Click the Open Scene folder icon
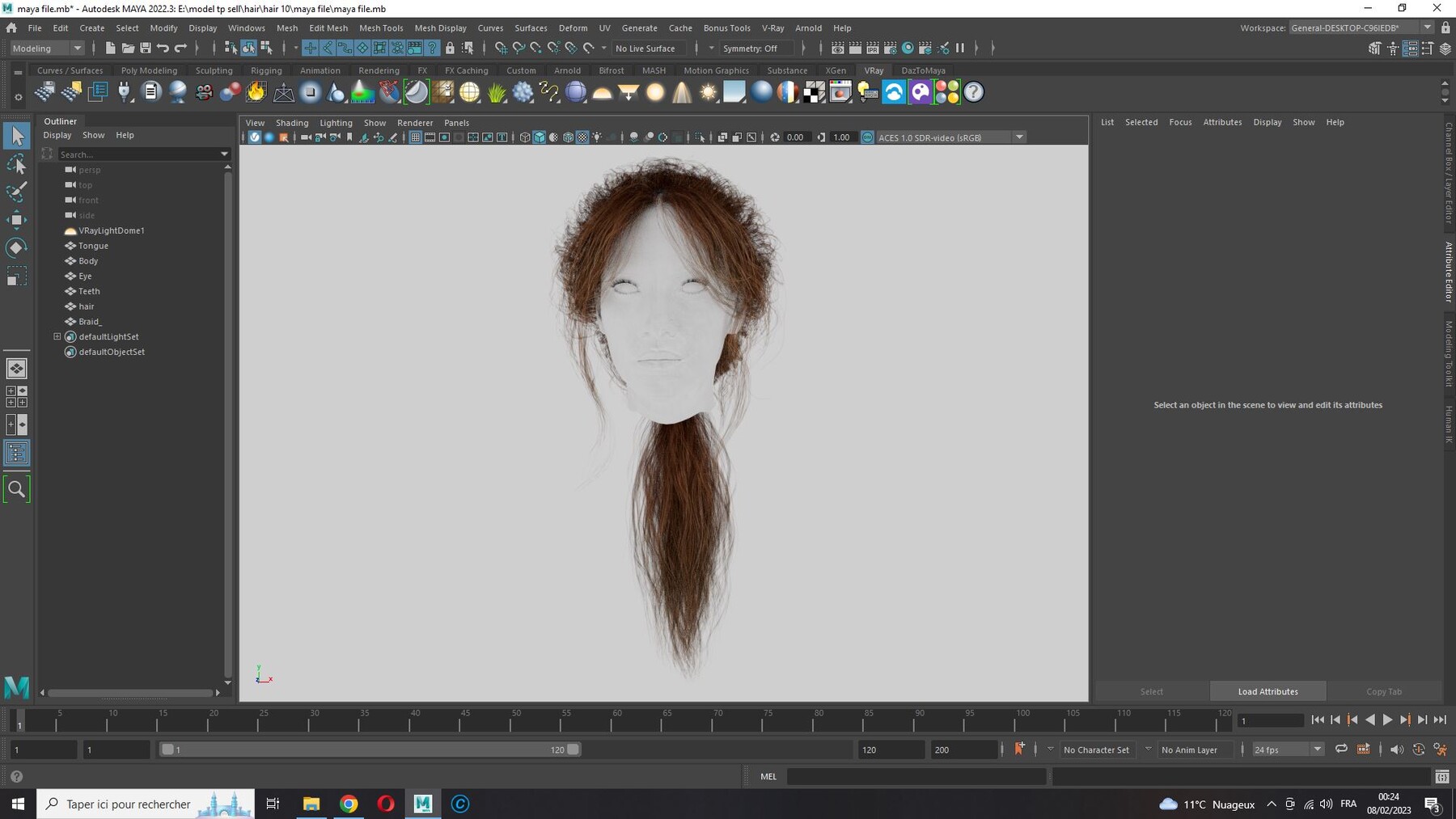The height and width of the screenshot is (819, 1456). tap(128, 49)
